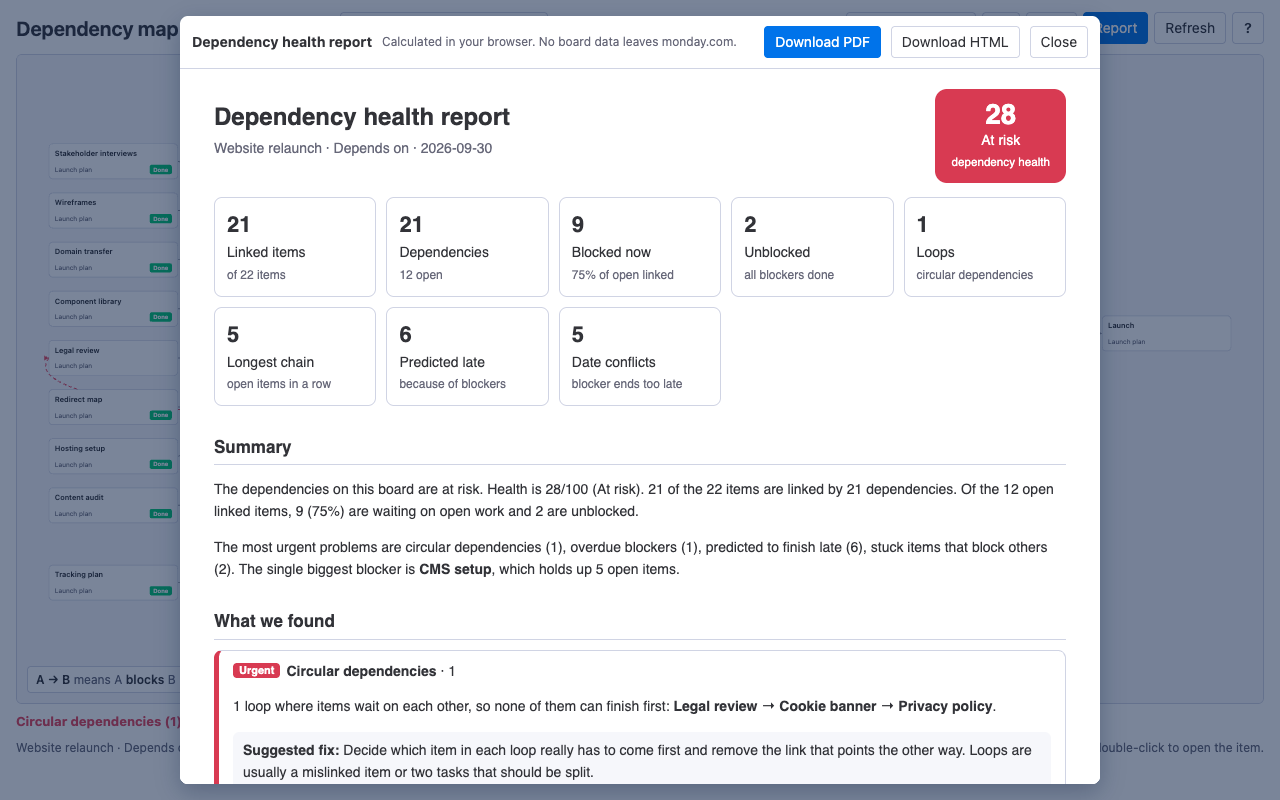Viewport: 1280px width, 800px height.
Task: Select the Blocked now card
Action: coord(640,247)
